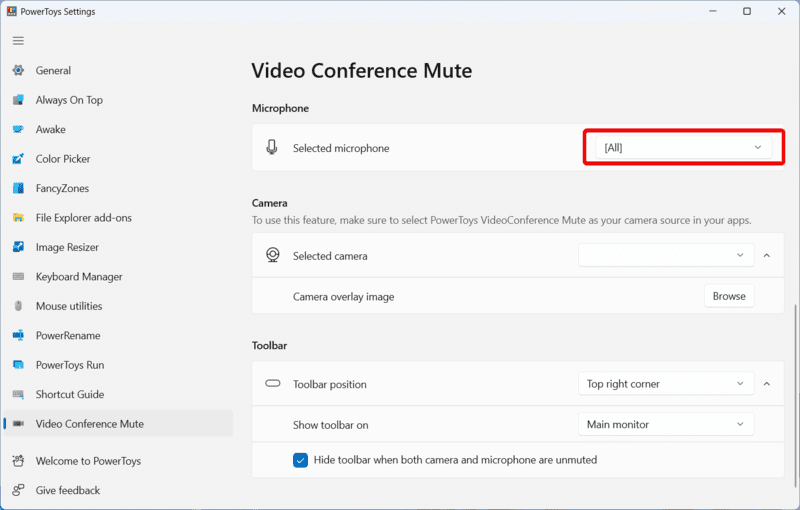Click the Show toolbar on label

pyautogui.click(x=331, y=425)
